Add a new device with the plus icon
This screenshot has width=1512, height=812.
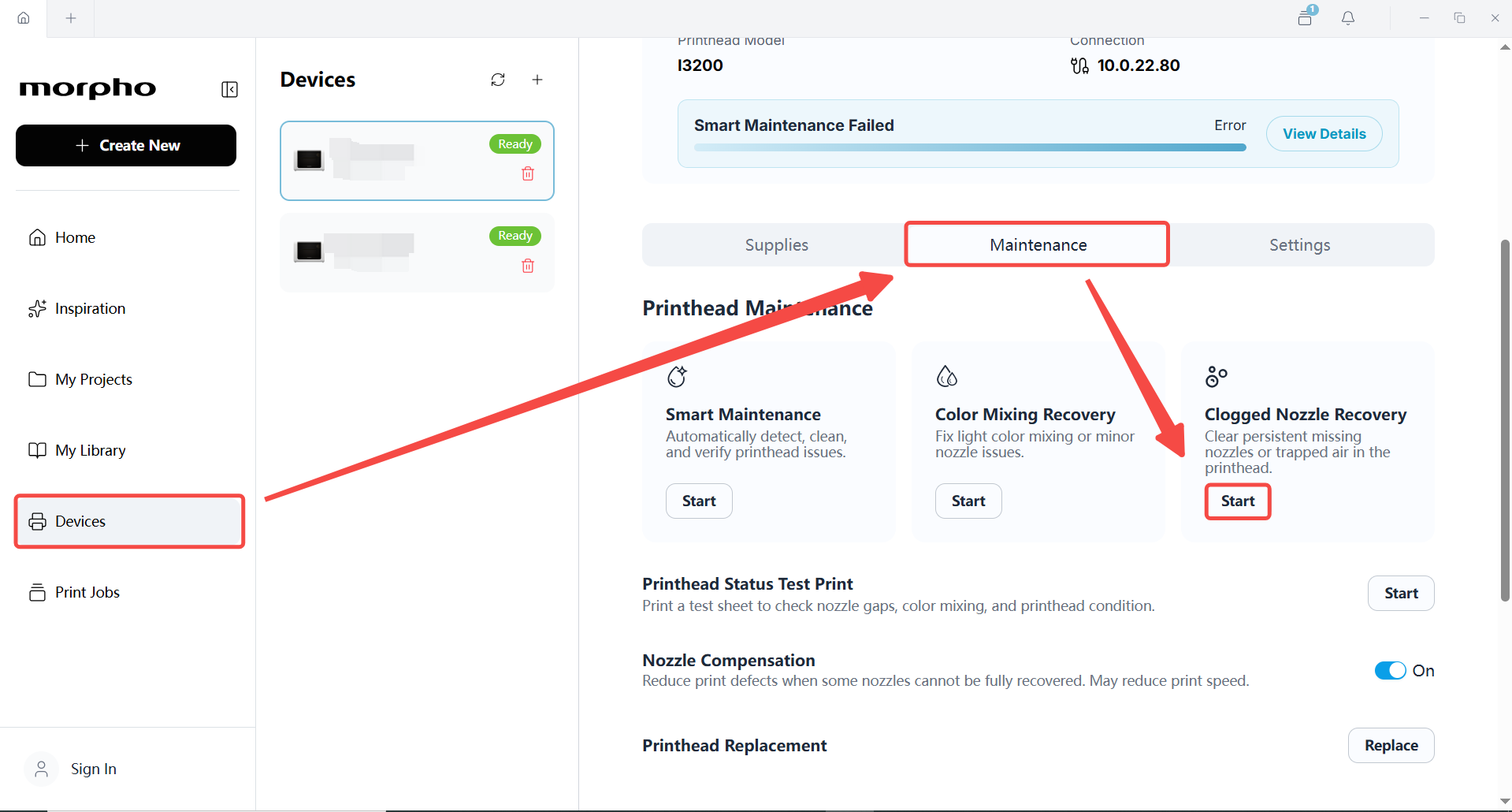(537, 80)
